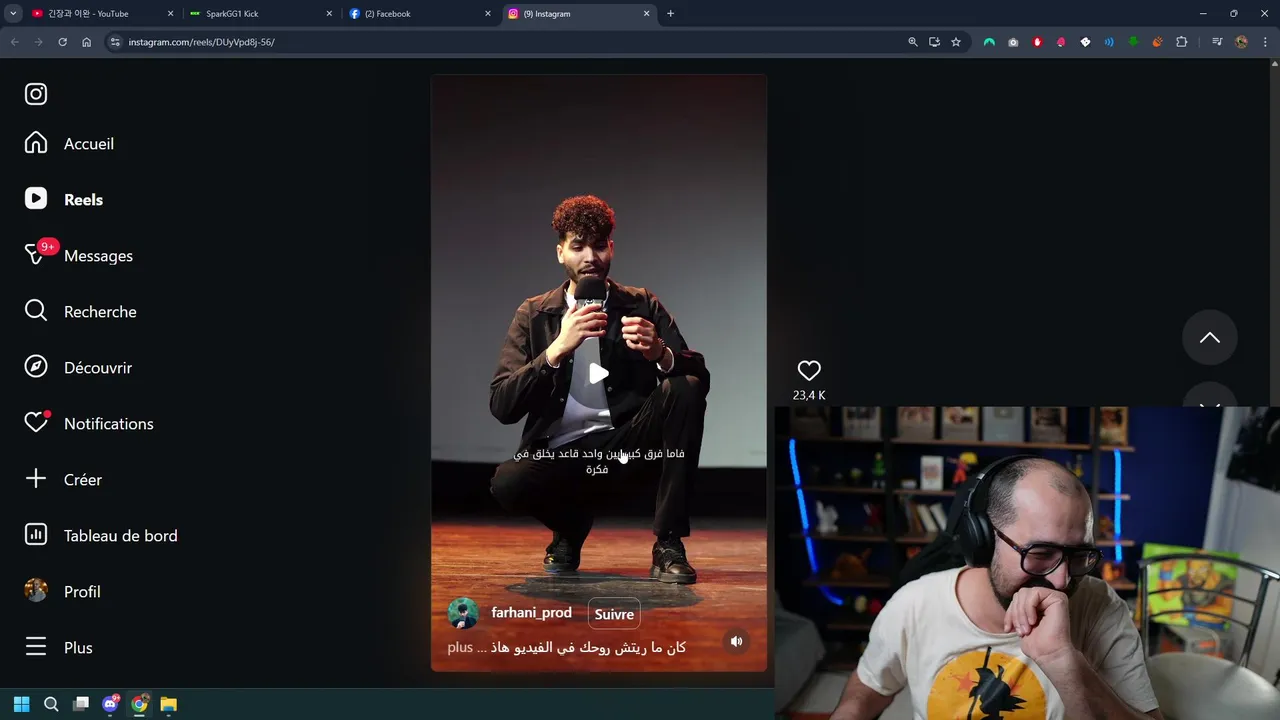
Task: Mute the reel audio with the speaker icon
Action: tap(736, 642)
